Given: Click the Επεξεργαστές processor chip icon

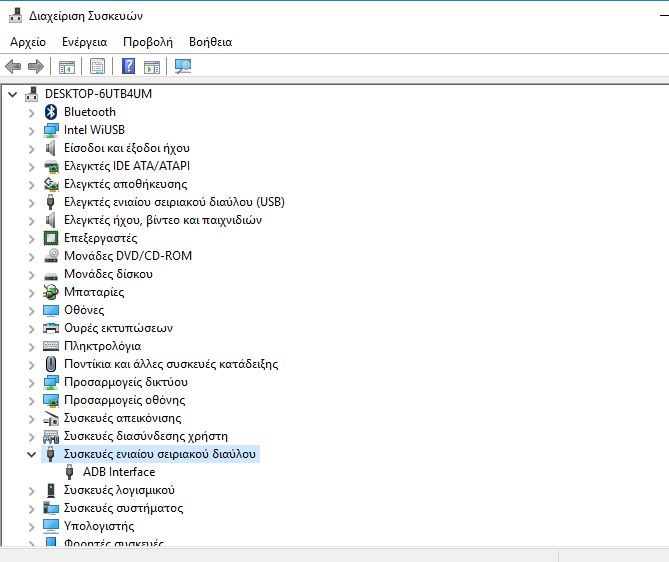Looking at the screenshot, I should point(52,238).
